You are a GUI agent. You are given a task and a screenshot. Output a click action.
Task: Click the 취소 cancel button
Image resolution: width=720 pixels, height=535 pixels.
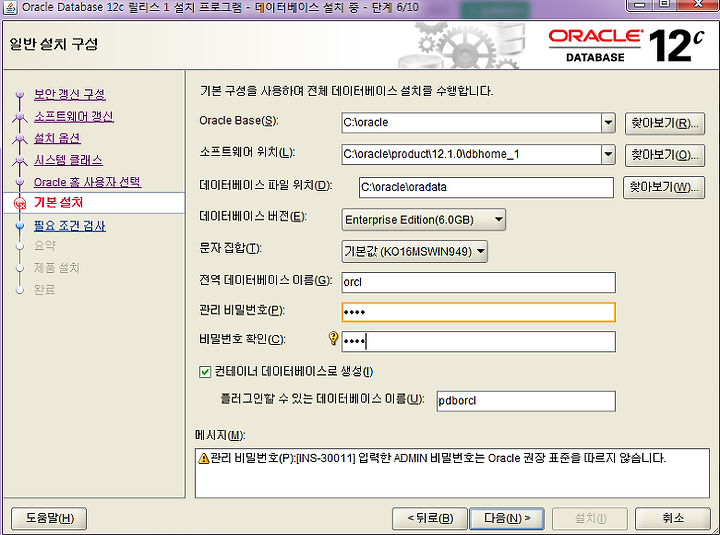point(673,518)
